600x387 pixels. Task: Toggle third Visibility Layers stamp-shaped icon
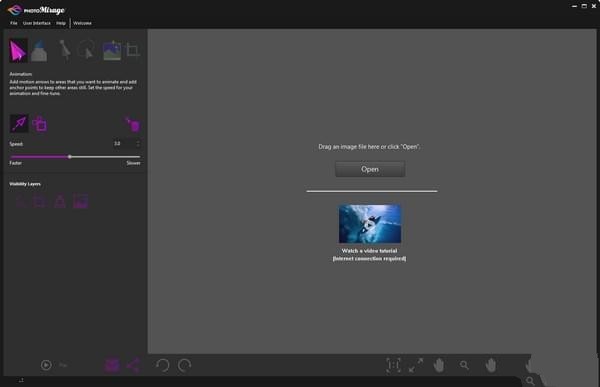point(60,201)
